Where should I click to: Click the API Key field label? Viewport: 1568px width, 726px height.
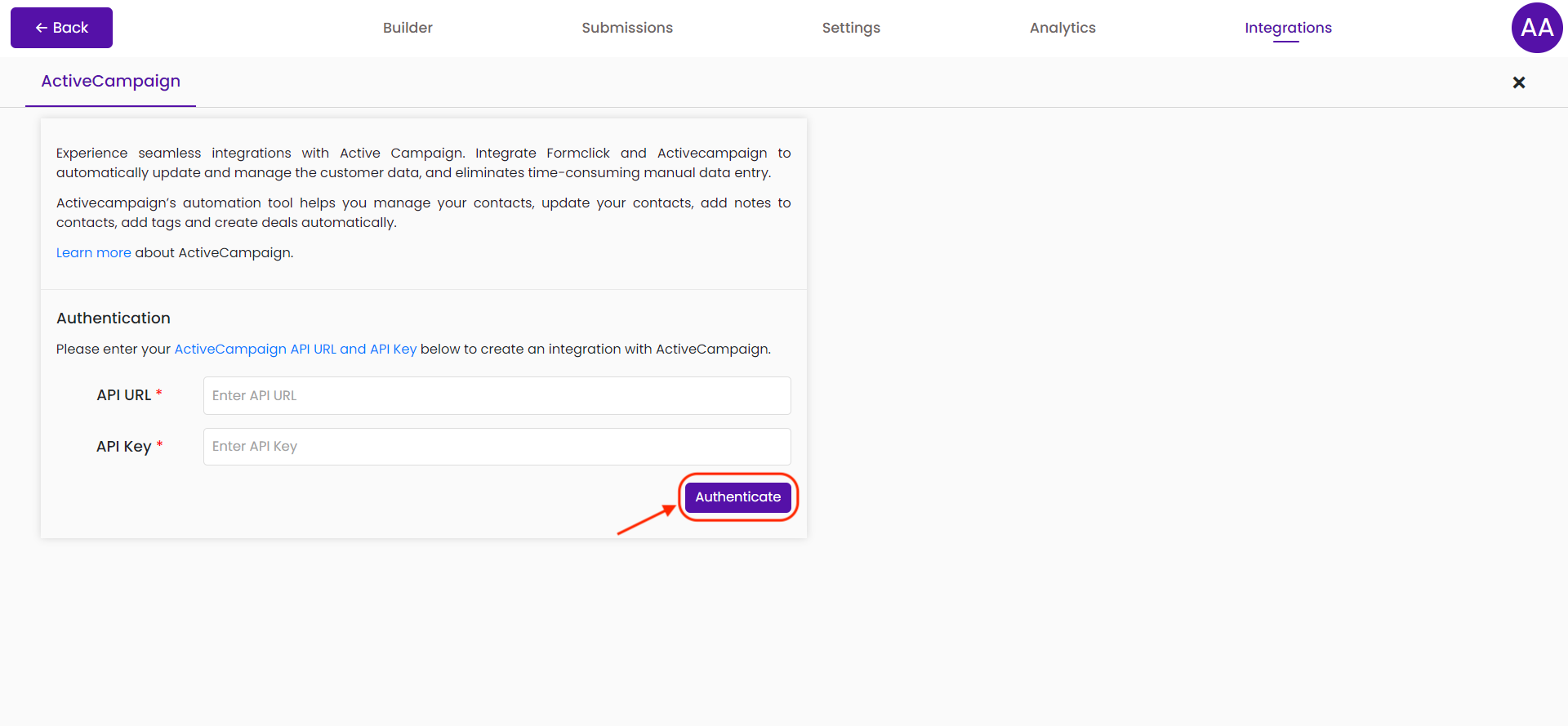click(129, 447)
